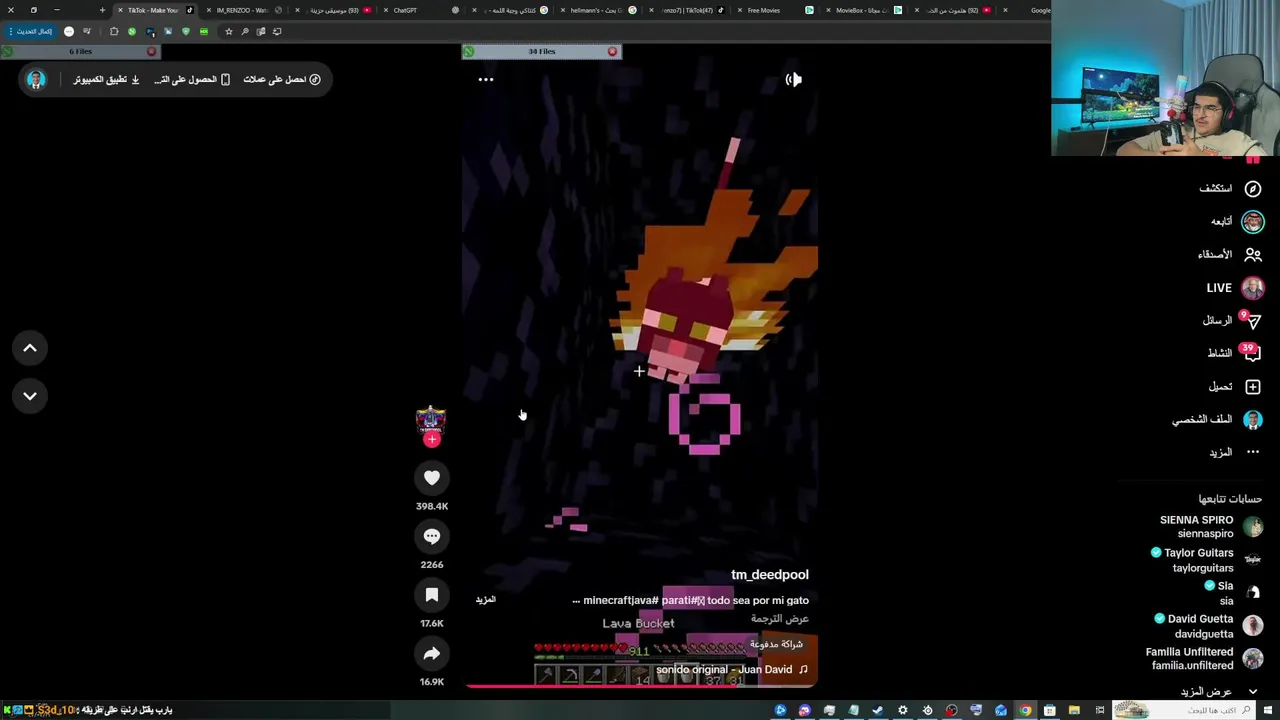Open Taylor Guitars followed account

(1207, 560)
